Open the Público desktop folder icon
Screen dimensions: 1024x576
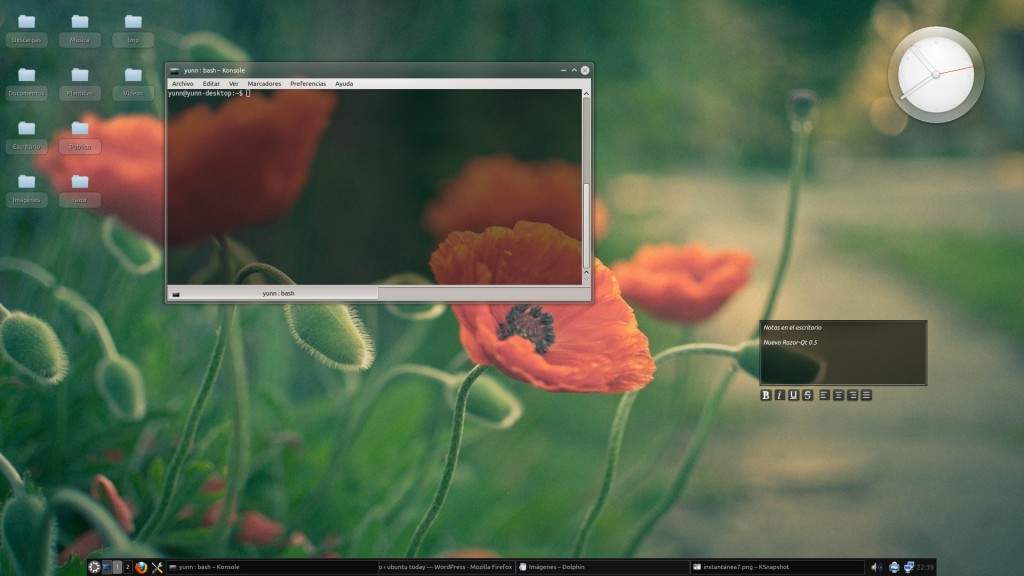point(80,136)
